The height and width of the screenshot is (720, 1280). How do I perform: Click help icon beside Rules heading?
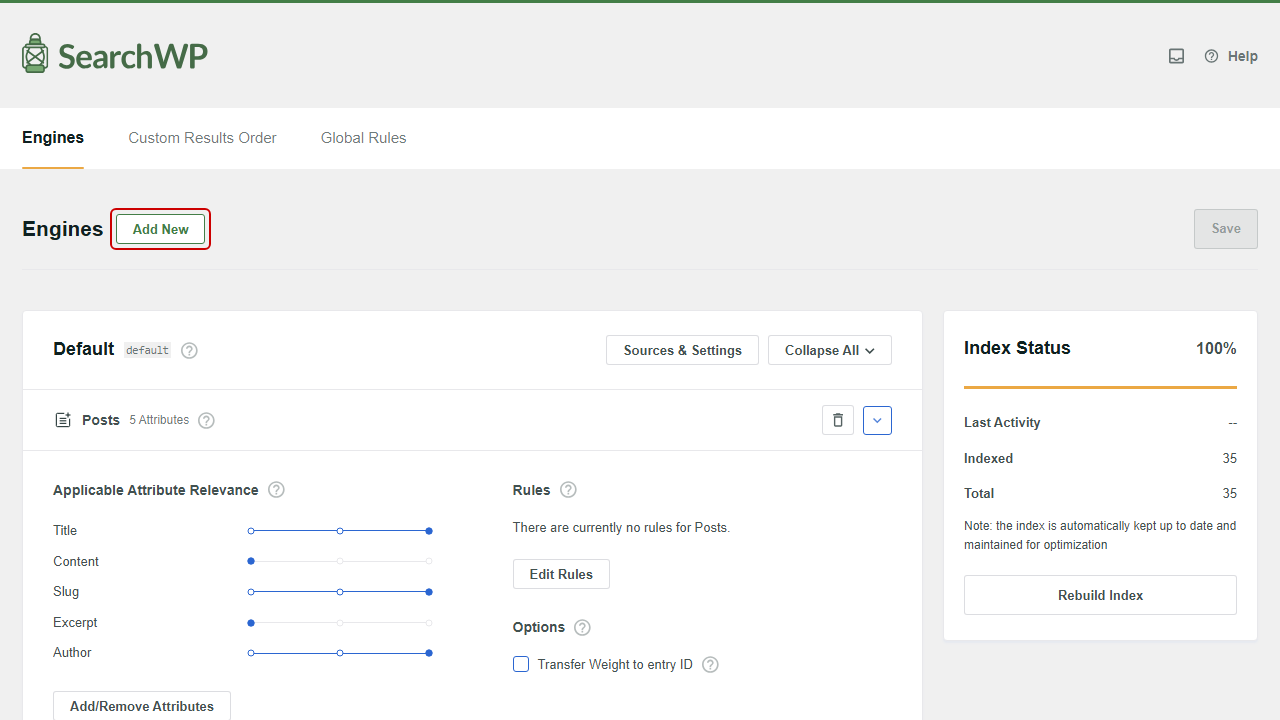click(x=568, y=490)
